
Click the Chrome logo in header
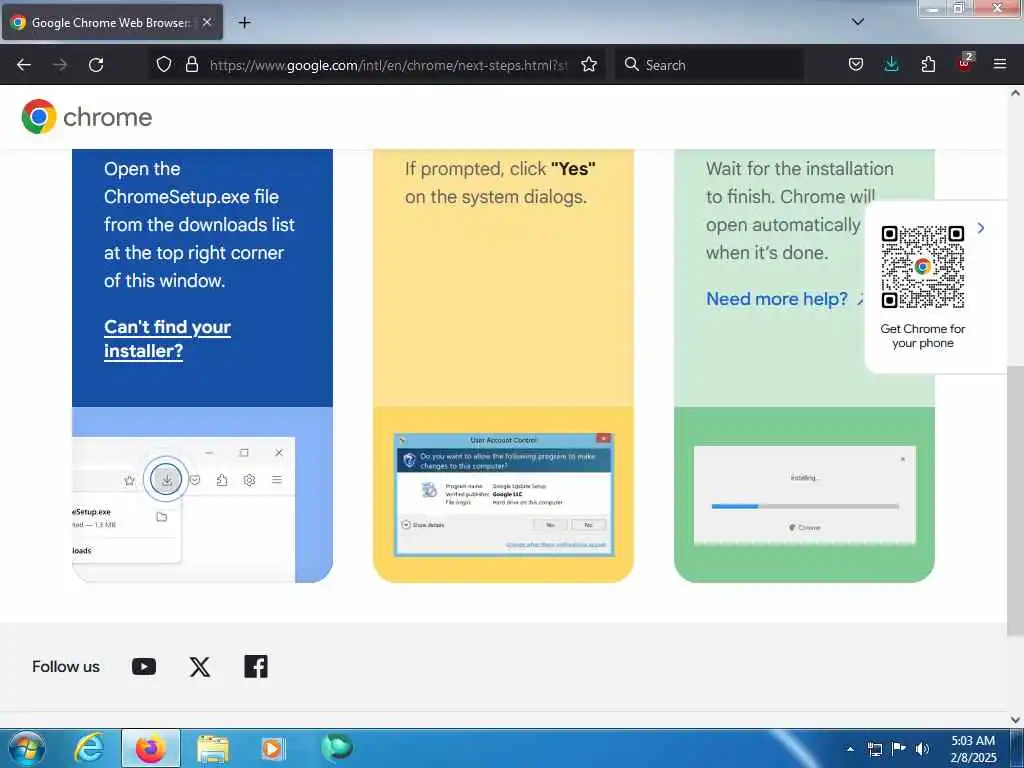pos(87,117)
